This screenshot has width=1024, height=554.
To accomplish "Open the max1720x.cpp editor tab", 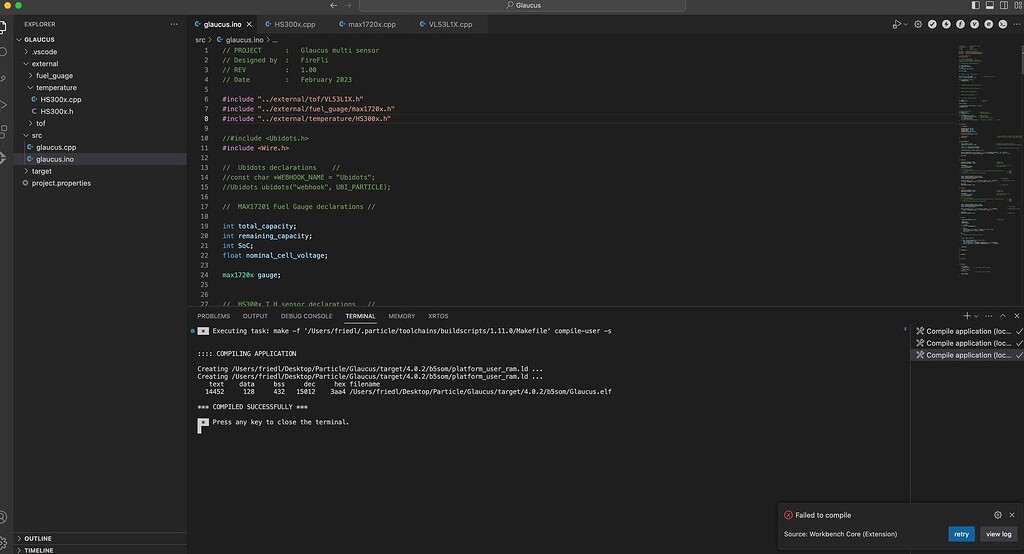I will click(x=372, y=24).
